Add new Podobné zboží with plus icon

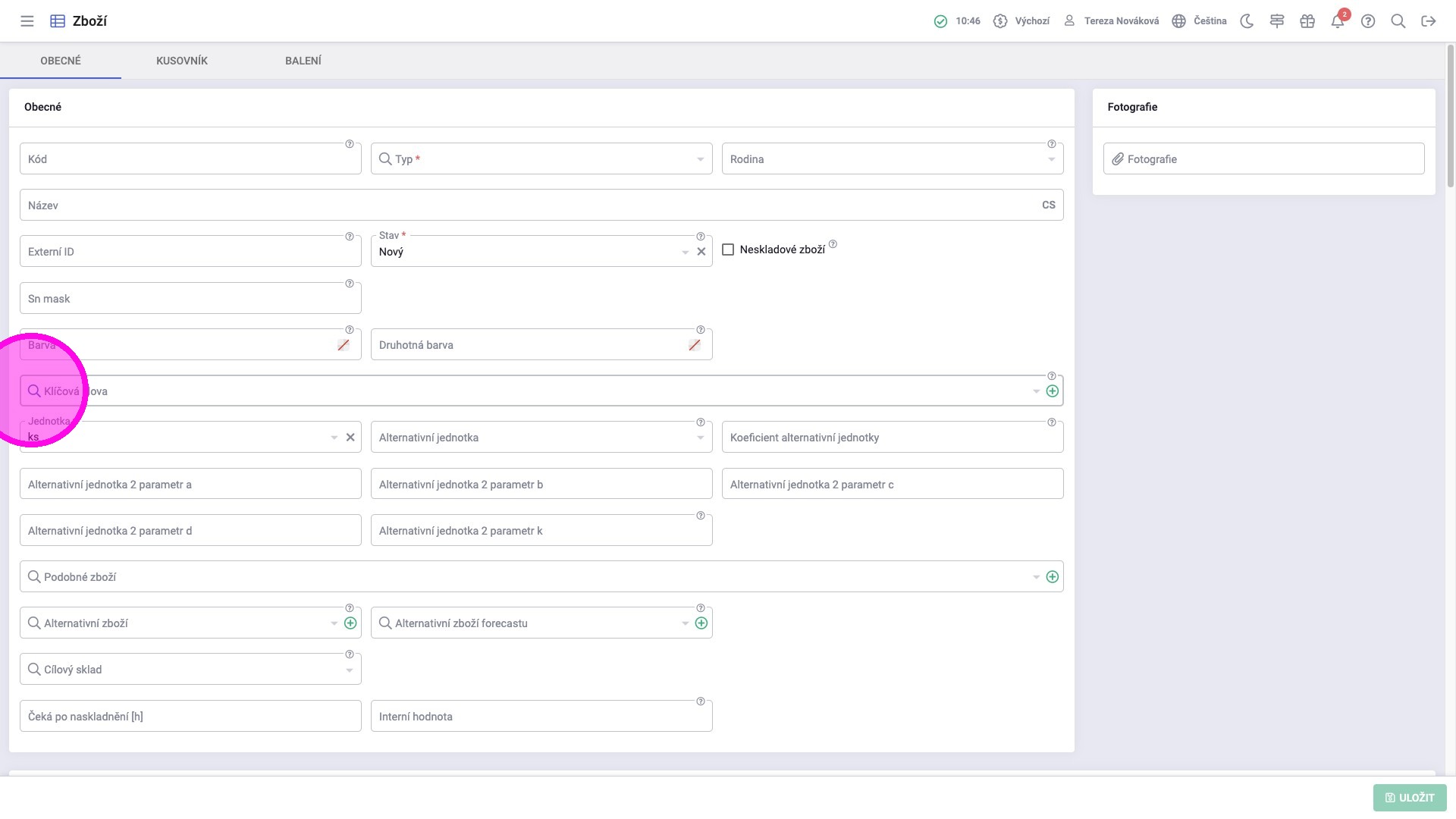(x=1053, y=577)
